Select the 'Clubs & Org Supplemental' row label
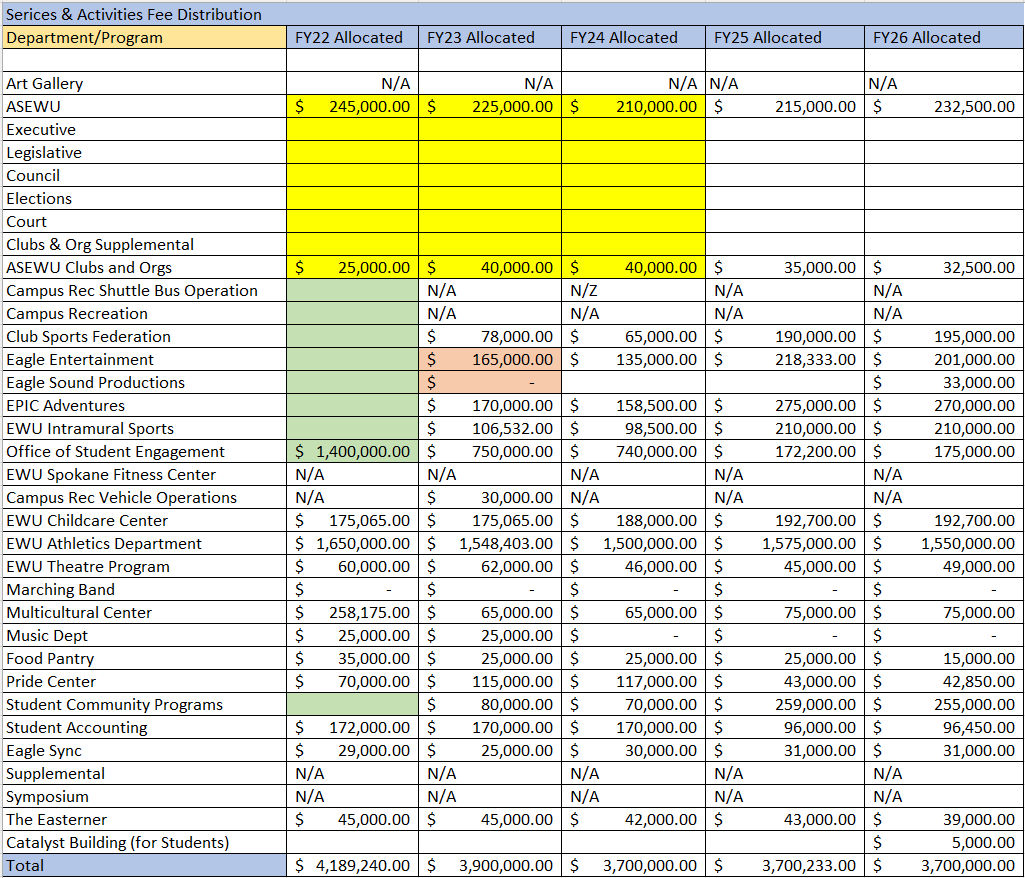This screenshot has width=1025, height=878. [x=100, y=245]
